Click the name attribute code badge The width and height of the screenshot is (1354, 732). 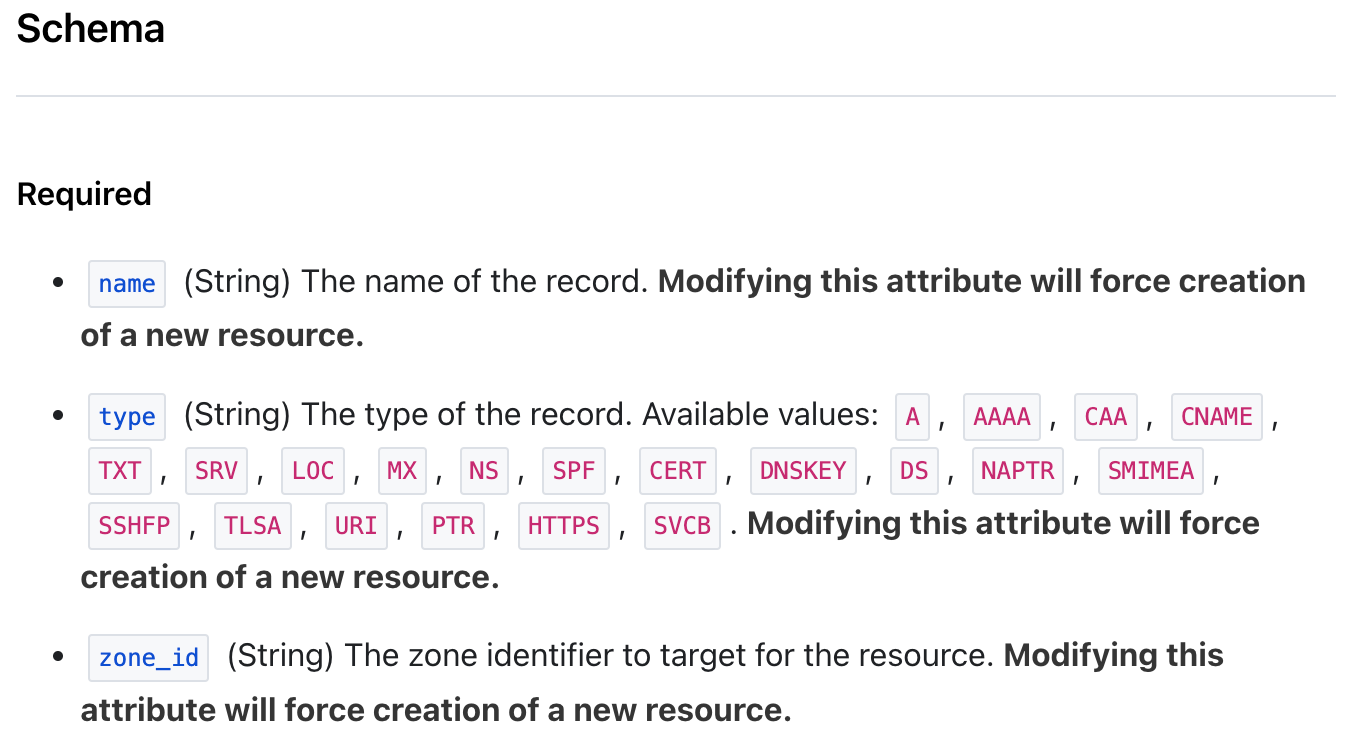127,284
